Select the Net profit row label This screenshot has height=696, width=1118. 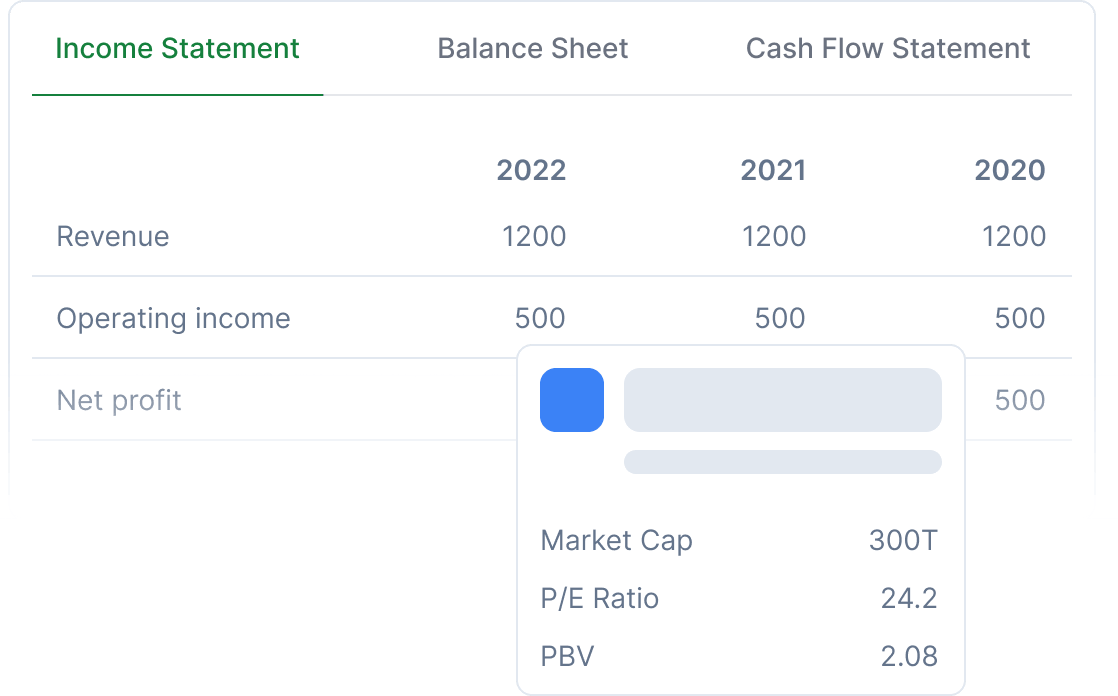[x=119, y=401]
